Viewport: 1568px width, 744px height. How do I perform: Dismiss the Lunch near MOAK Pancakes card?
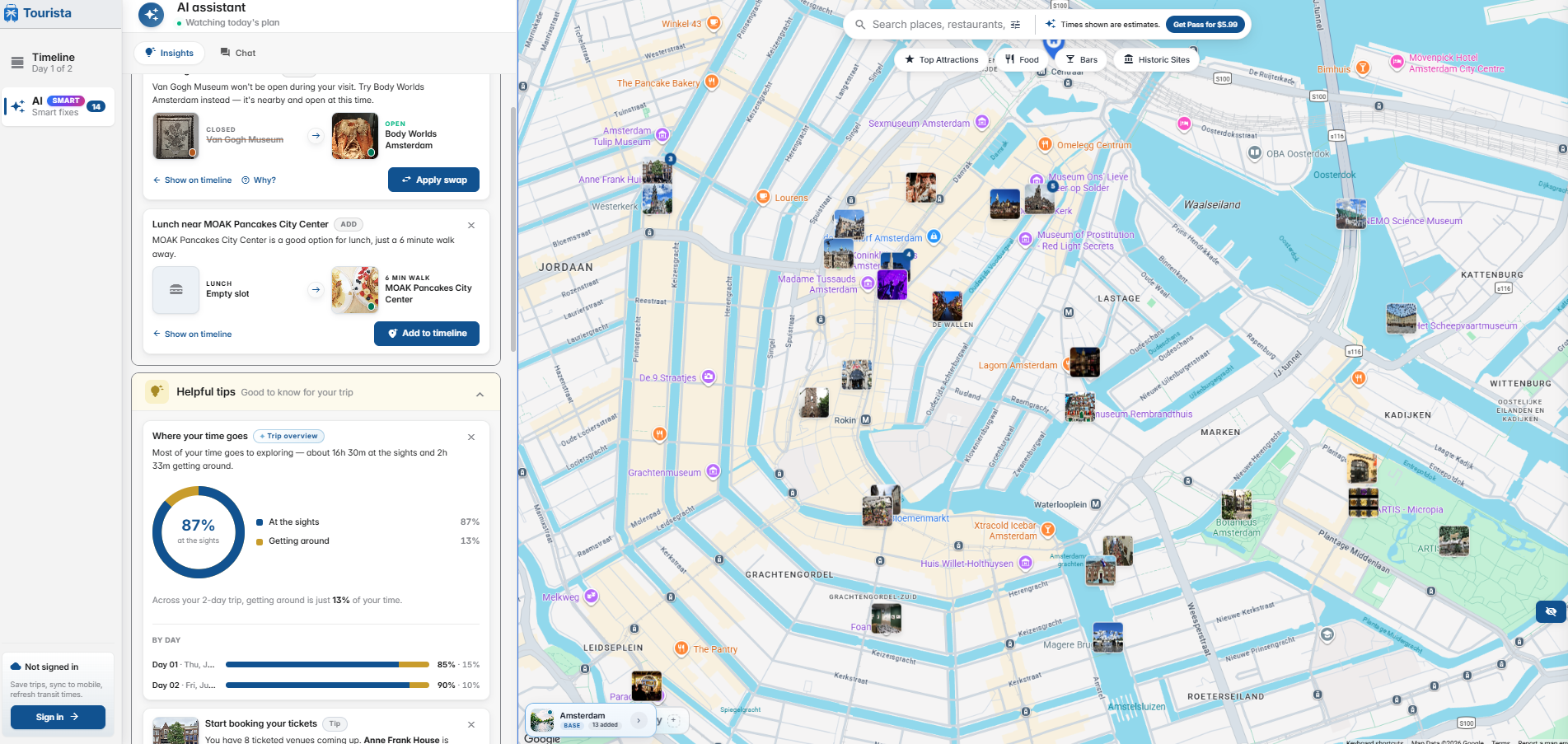[471, 226]
